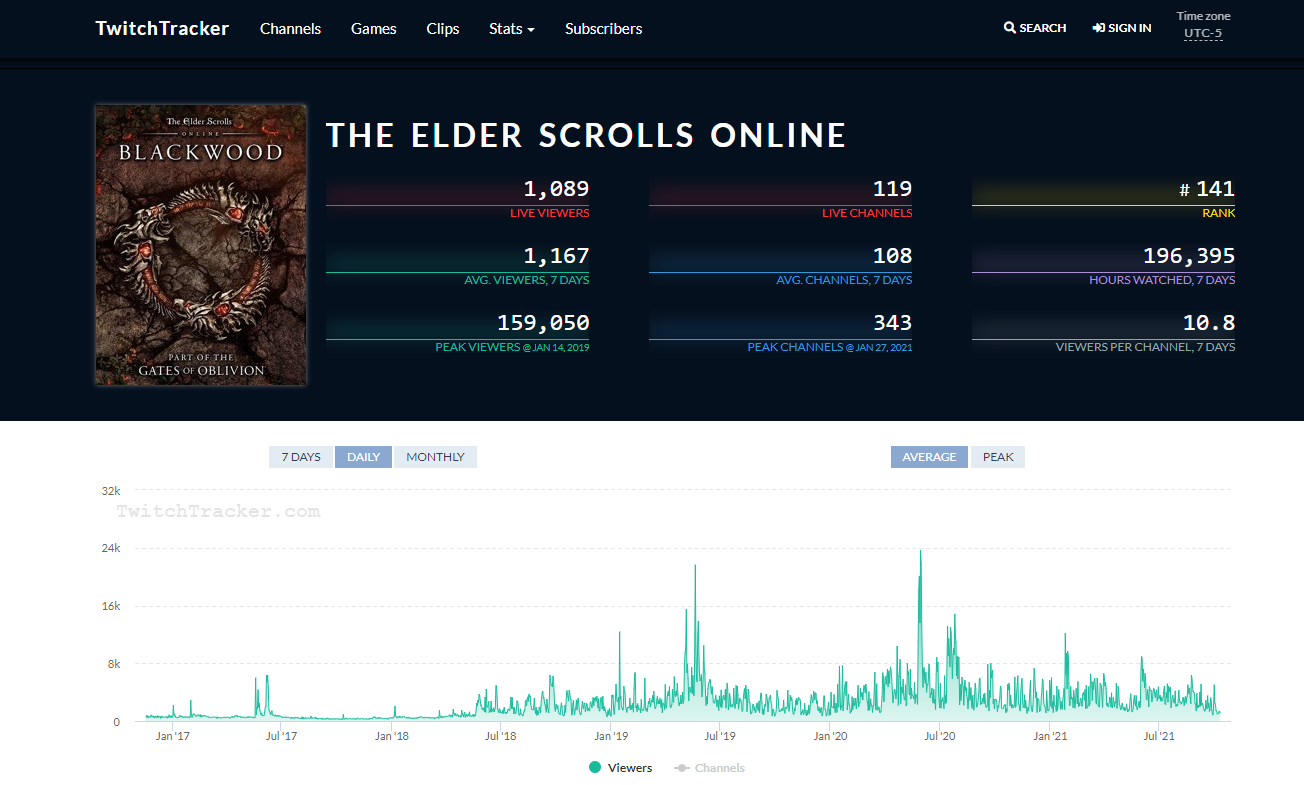Click the 1,089 live viewers value
The width and height of the screenshot is (1304, 785).
pos(556,188)
